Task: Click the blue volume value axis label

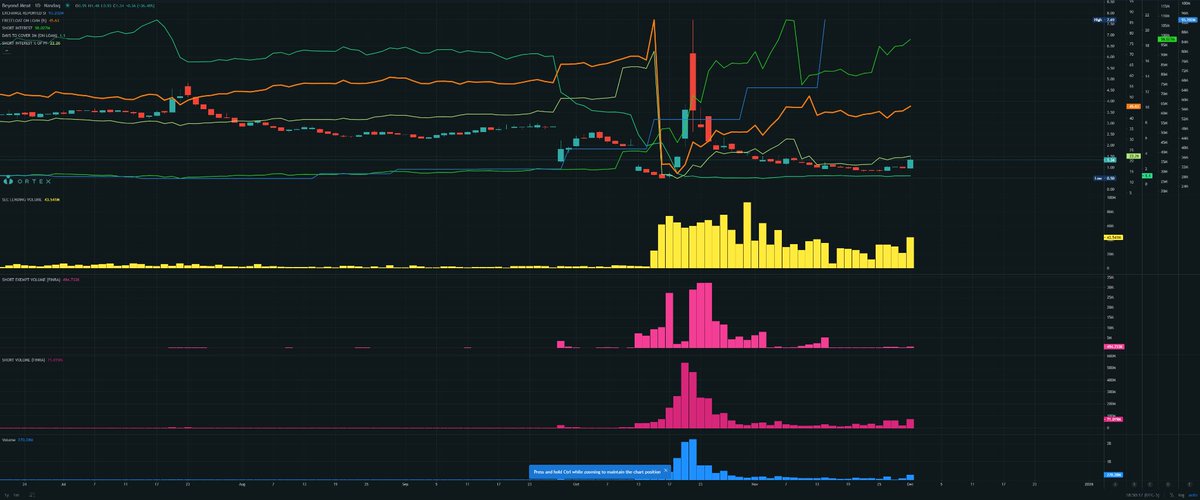Action: coord(1113,475)
